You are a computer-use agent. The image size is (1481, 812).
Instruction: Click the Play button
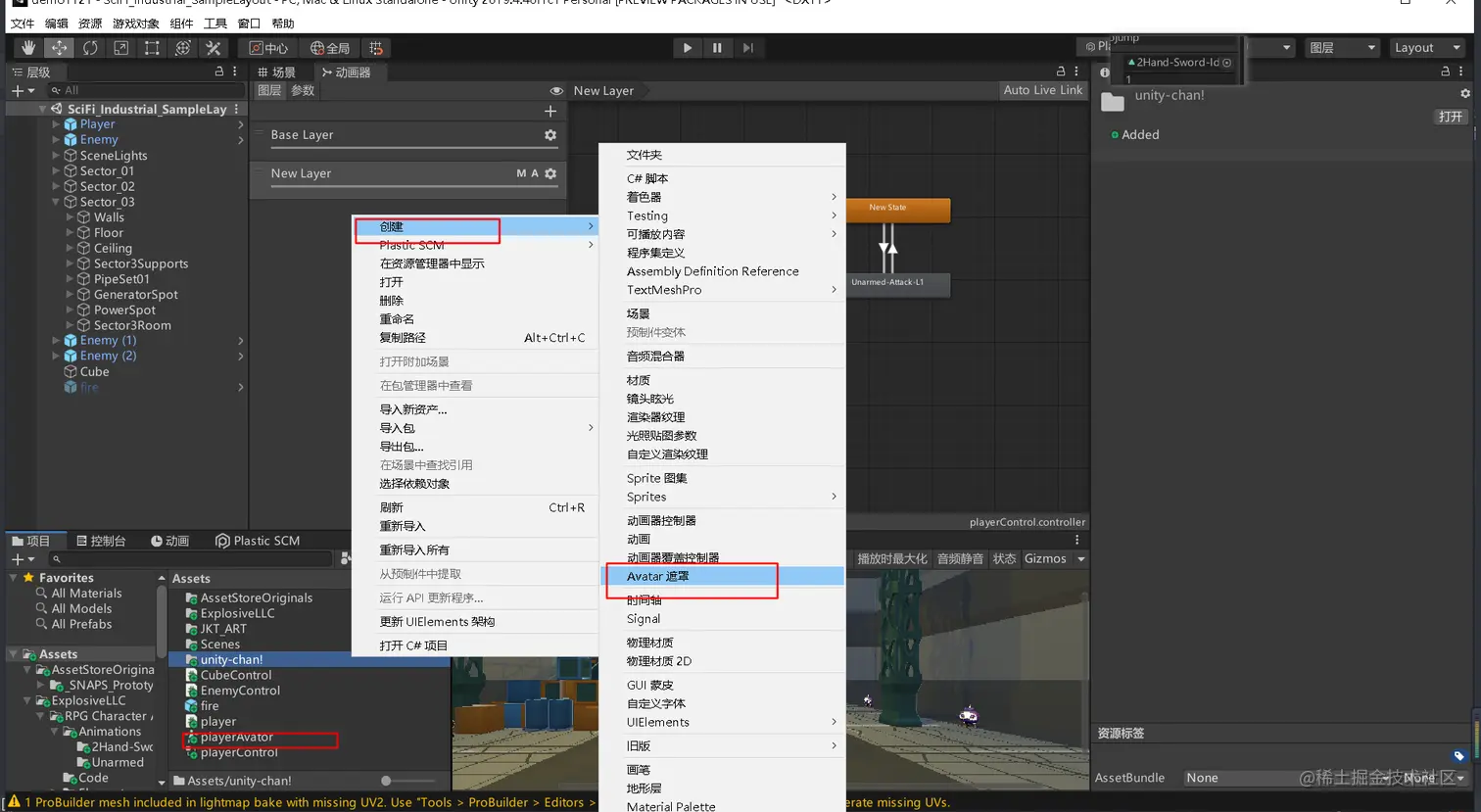[687, 48]
